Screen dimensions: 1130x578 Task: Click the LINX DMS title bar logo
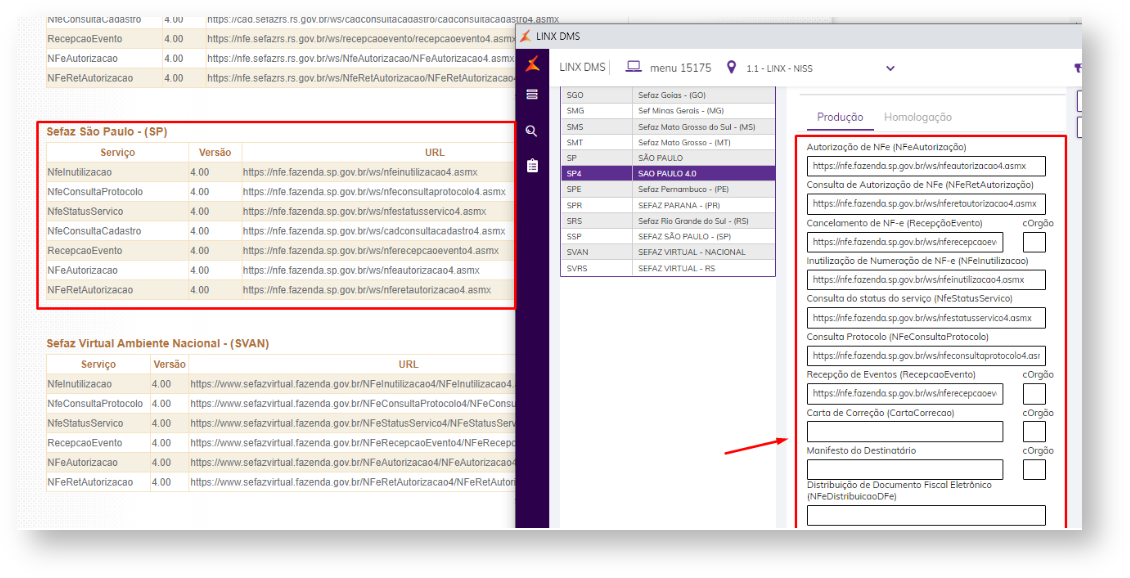[x=525, y=36]
